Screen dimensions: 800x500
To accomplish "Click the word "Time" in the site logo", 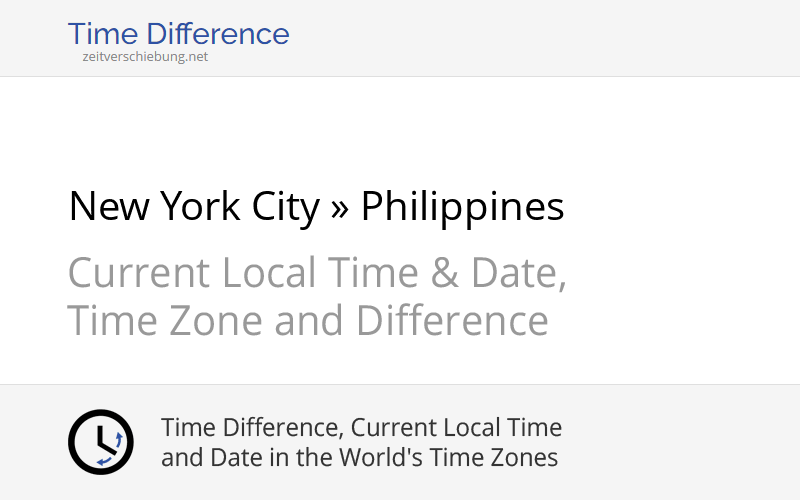I will pyautogui.click(x=99, y=34).
